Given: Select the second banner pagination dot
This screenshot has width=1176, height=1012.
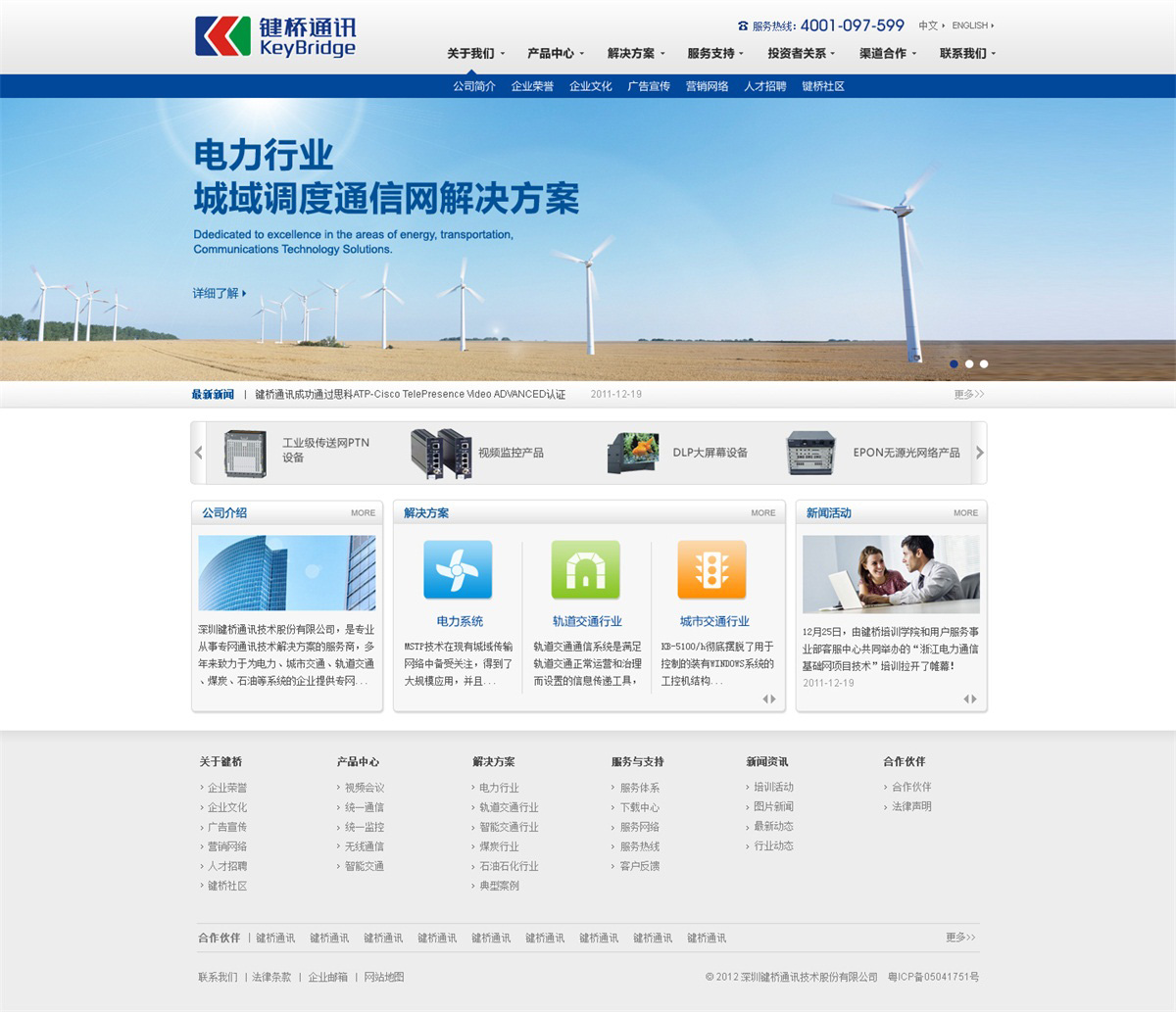Looking at the screenshot, I should click(x=969, y=363).
